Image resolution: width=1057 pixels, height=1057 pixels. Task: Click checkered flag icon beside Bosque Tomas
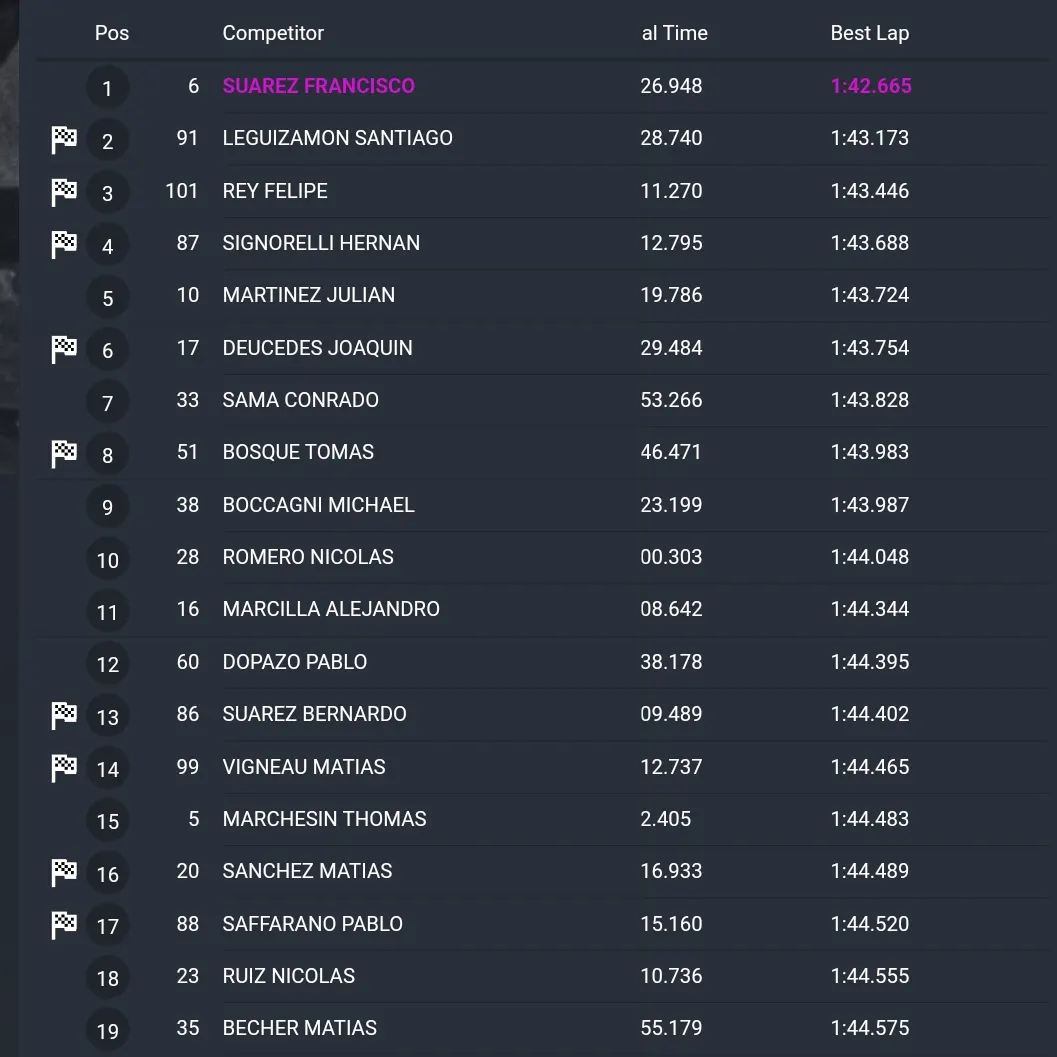[64, 454]
